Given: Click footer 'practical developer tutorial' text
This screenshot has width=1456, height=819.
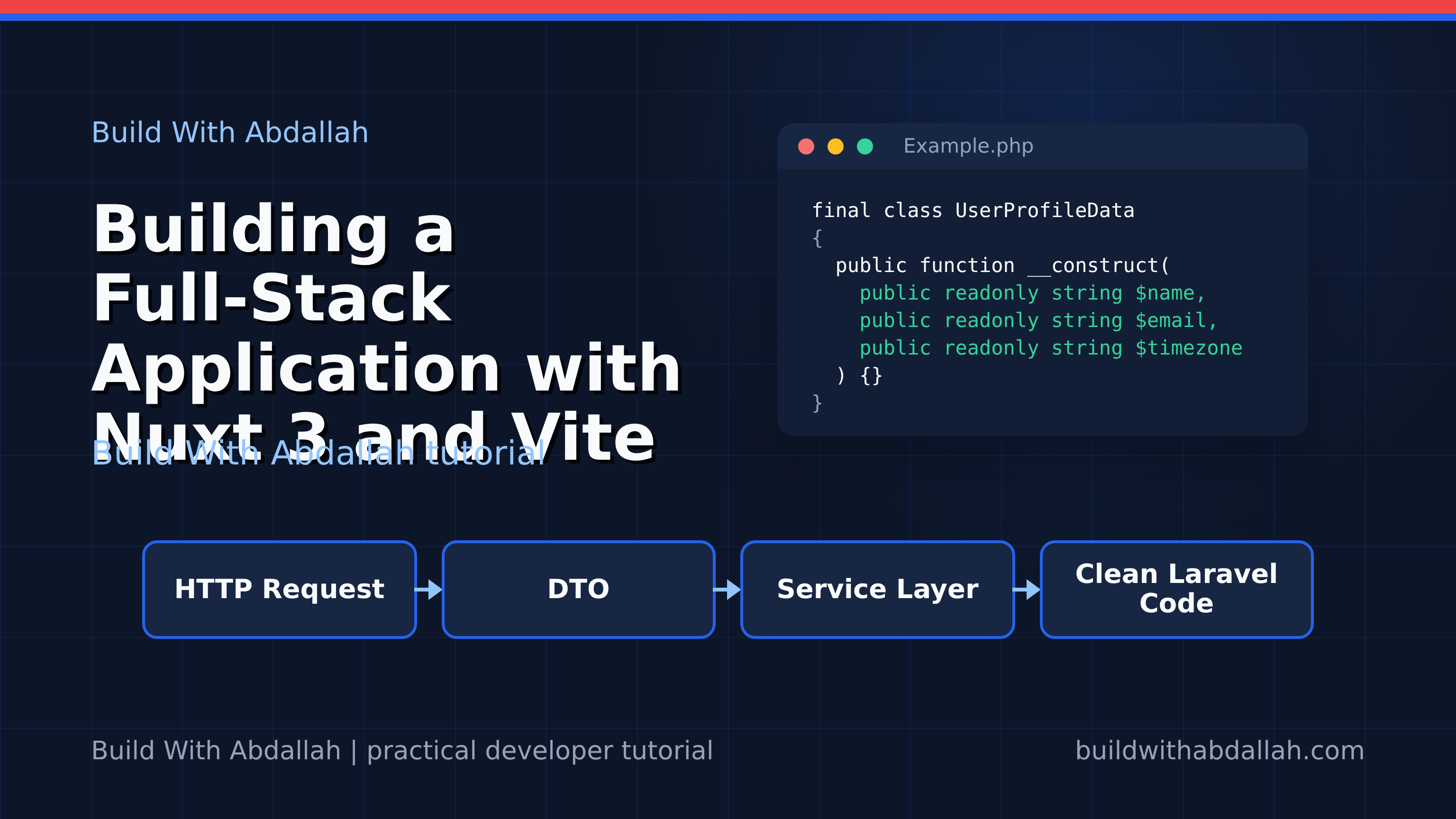Looking at the screenshot, I should (540, 751).
